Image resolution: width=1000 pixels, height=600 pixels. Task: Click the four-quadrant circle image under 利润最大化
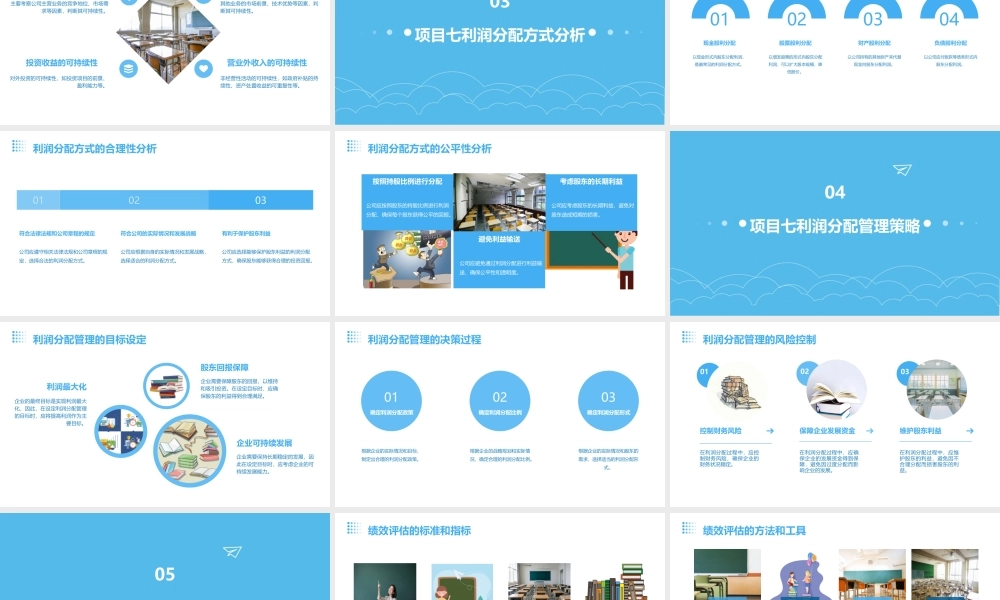click(x=121, y=431)
